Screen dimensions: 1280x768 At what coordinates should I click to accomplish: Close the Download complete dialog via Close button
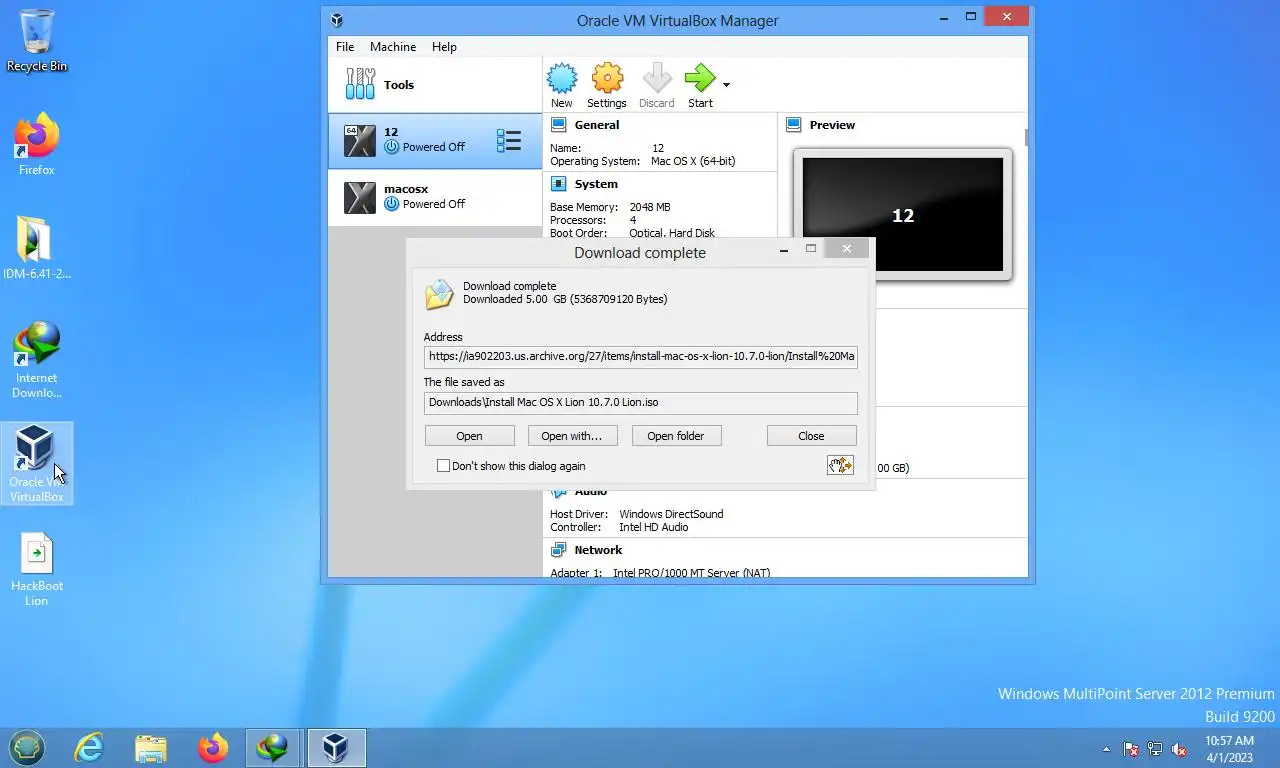click(812, 436)
